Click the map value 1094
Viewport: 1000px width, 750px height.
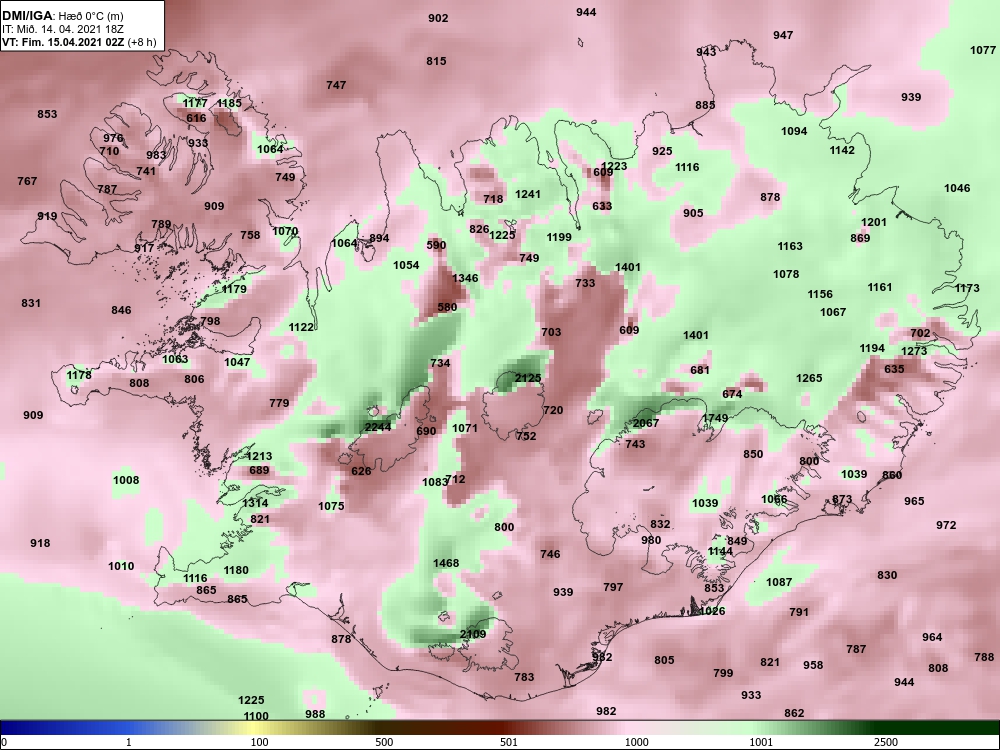tap(794, 131)
